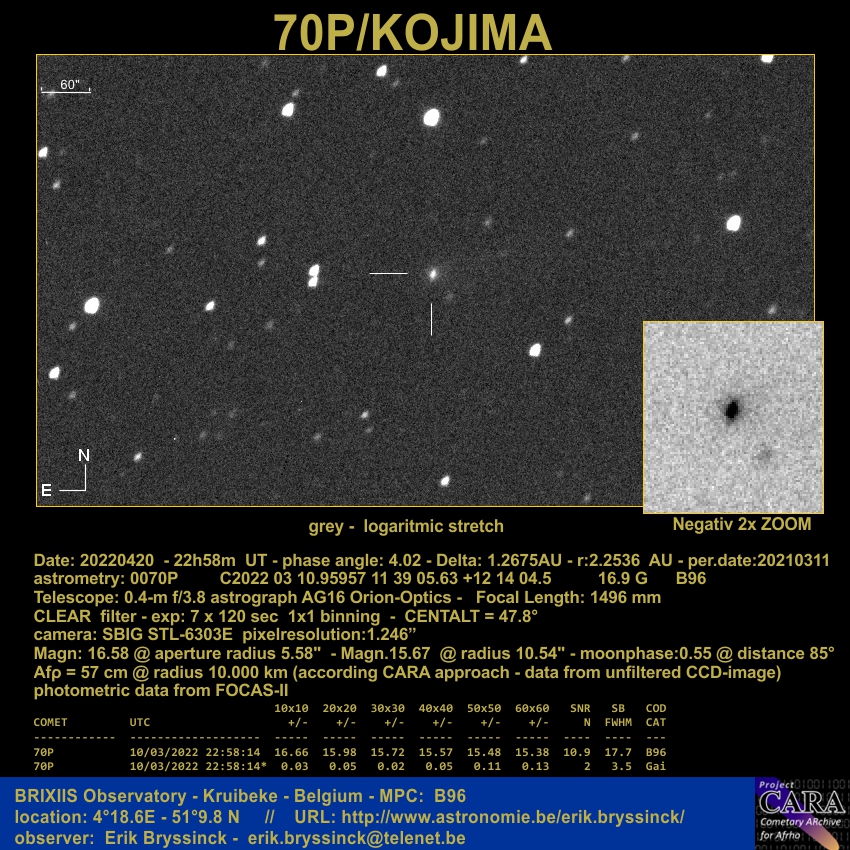Image resolution: width=850 pixels, height=850 pixels.
Task: Click the 10x10 column header
Action: click(291, 709)
